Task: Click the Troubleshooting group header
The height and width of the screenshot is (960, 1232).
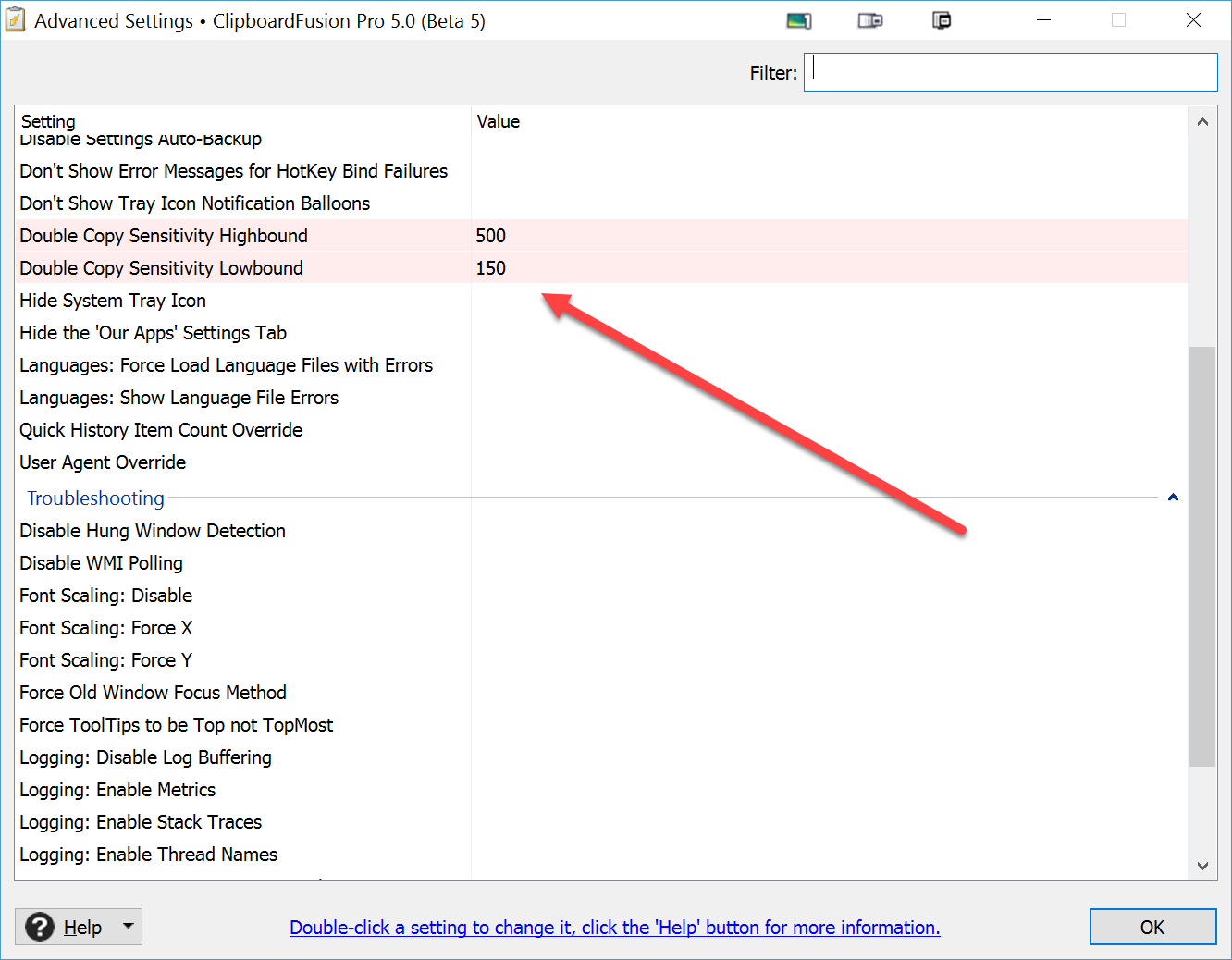Action: 96,498
